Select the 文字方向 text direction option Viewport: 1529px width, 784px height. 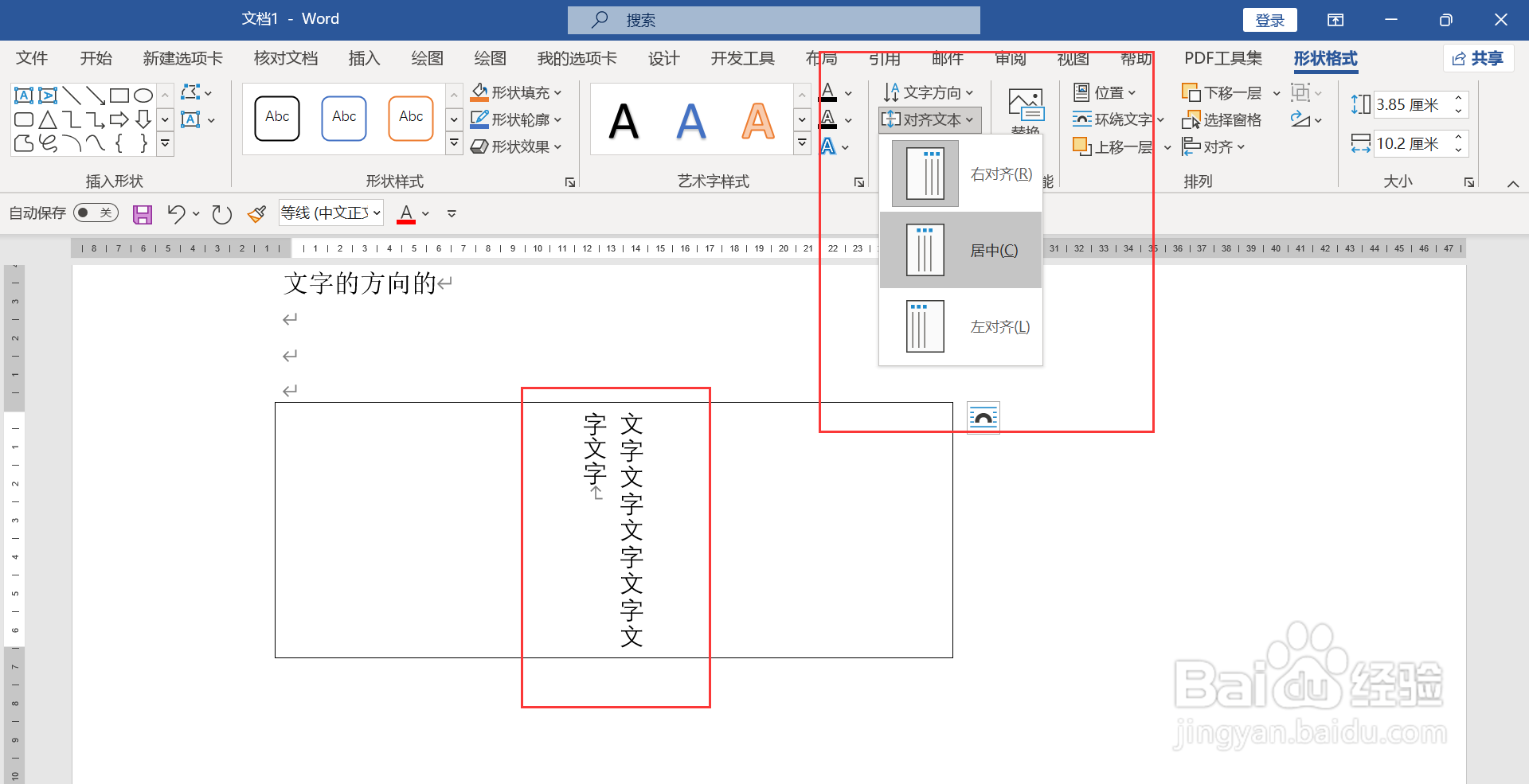click(926, 92)
